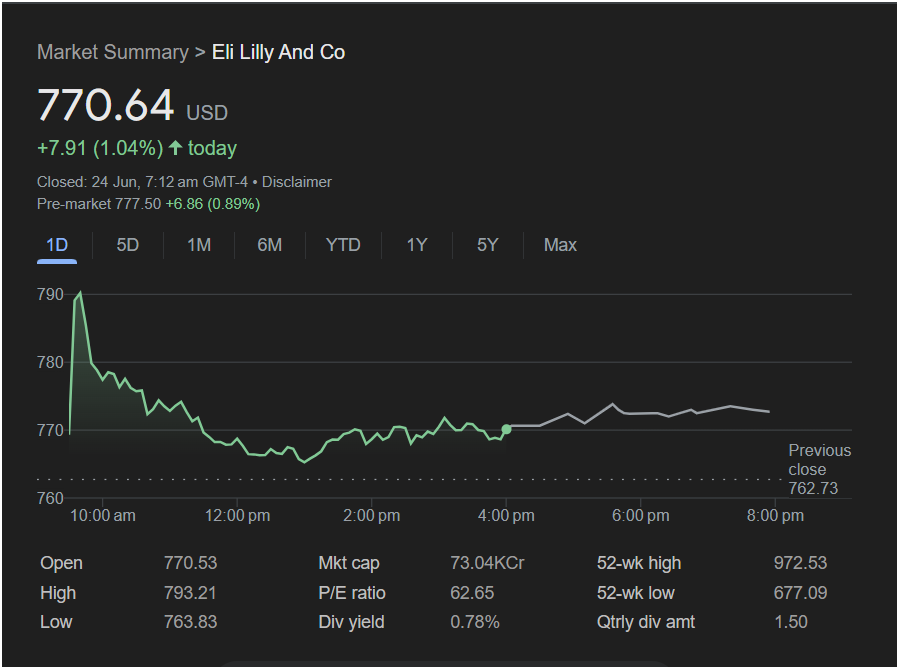The height and width of the screenshot is (669, 899).
Task: Click the green closing price marker dot
Action: point(506,429)
